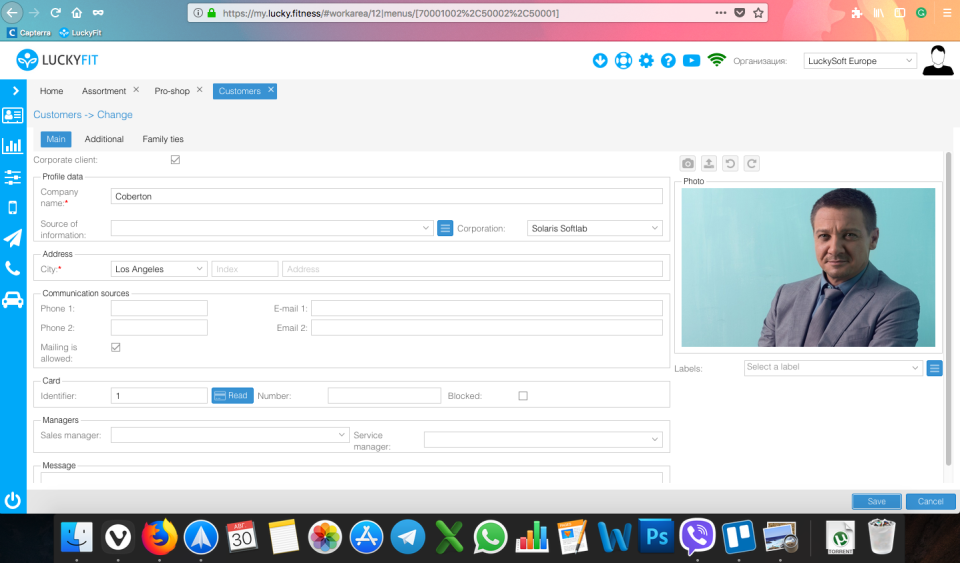Open the Sales manager dropdown
The width and height of the screenshot is (960, 563).
[230, 434]
